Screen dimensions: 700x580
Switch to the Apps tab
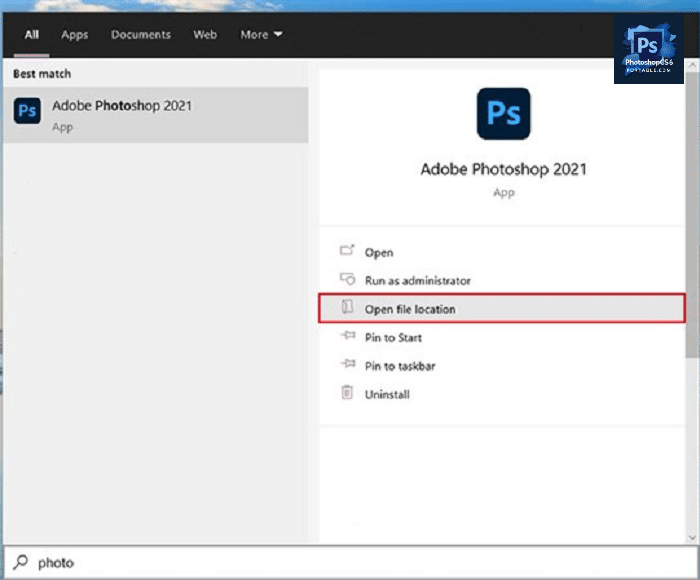(x=75, y=35)
